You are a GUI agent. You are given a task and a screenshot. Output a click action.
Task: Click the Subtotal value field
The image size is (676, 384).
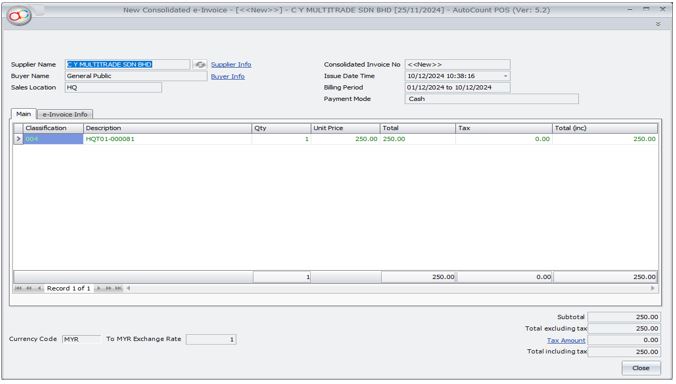624,317
